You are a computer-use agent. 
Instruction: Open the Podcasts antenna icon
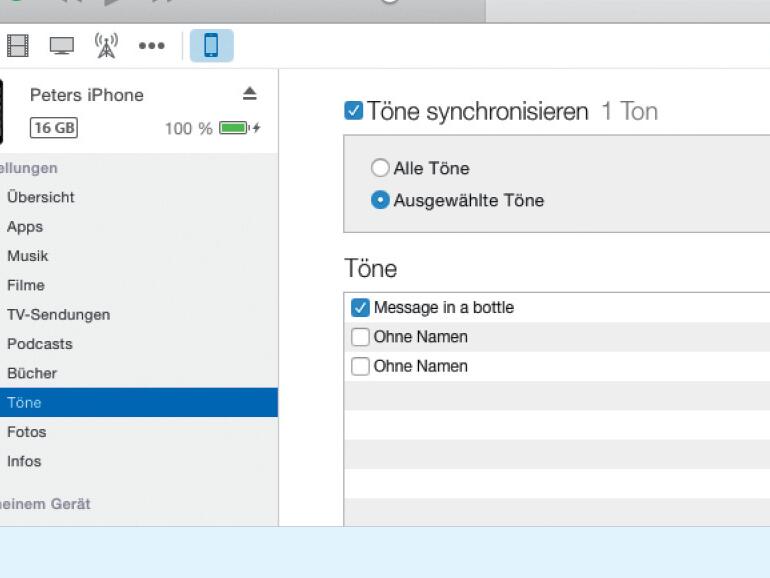pos(106,46)
